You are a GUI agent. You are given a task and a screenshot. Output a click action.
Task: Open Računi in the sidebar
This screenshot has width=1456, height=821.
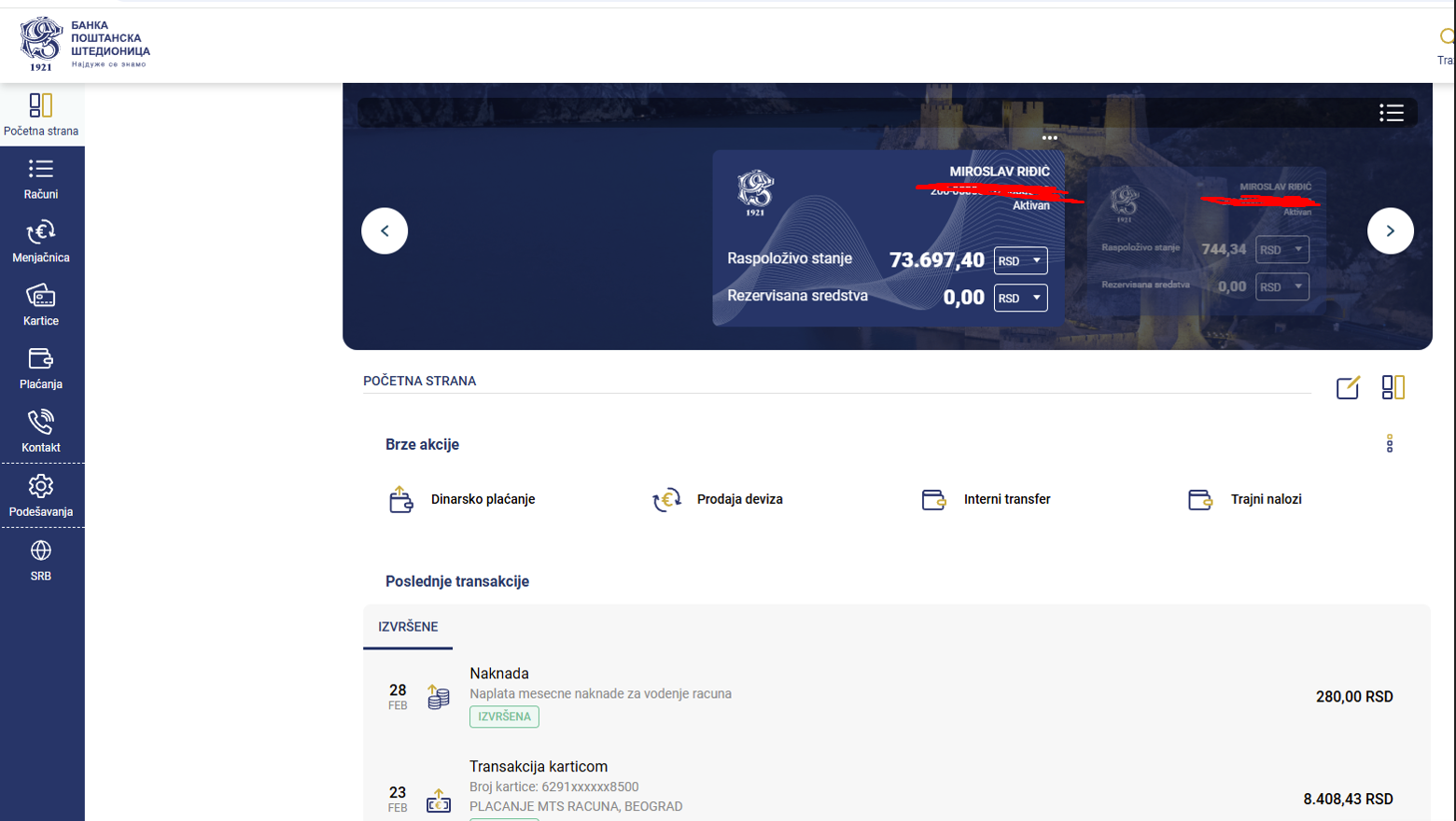(41, 179)
